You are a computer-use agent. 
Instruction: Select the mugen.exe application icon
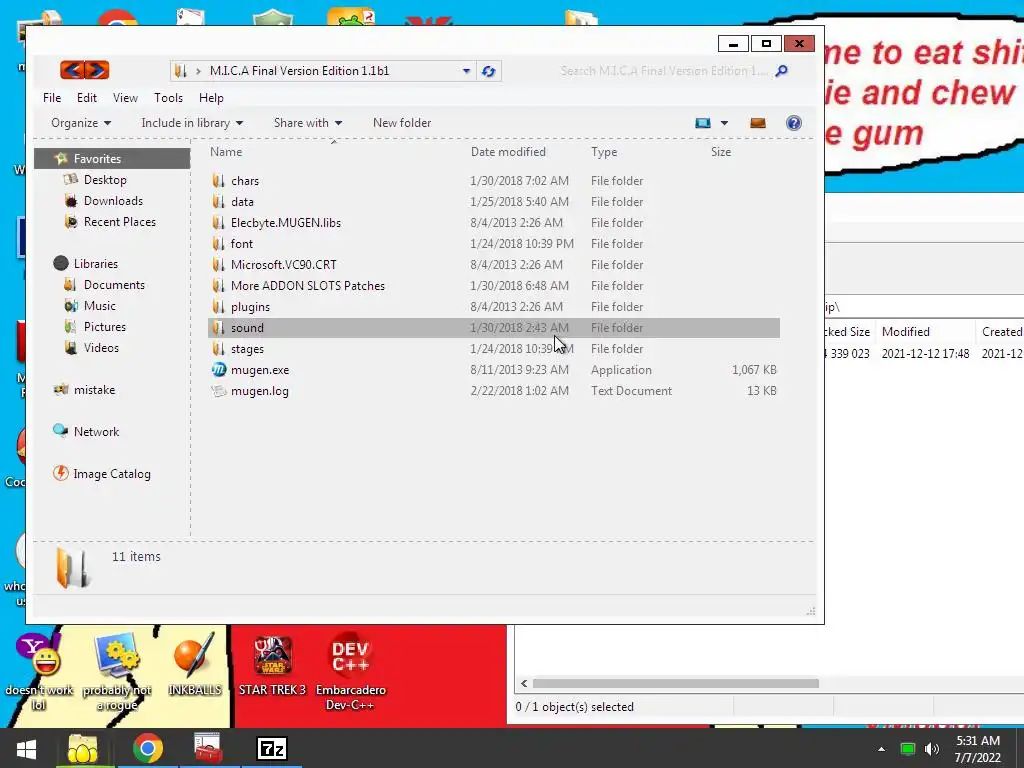219,370
